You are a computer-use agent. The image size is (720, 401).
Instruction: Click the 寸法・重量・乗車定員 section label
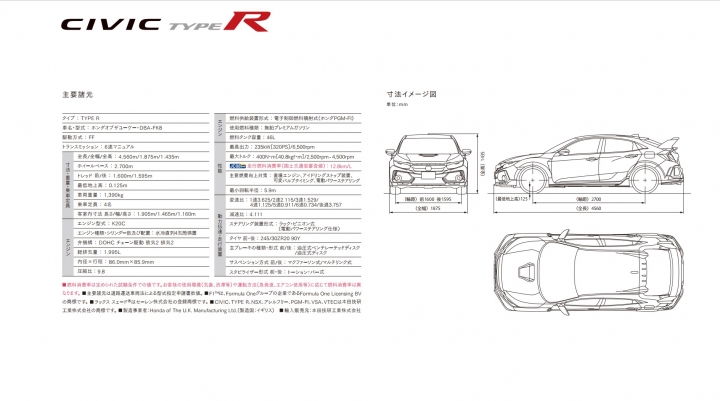(x=68, y=186)
